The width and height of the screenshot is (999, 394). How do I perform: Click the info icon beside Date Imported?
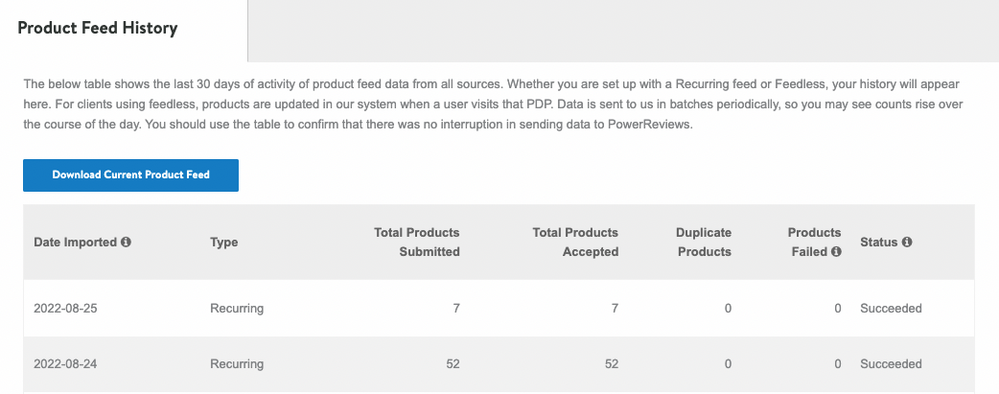[126, 242]
